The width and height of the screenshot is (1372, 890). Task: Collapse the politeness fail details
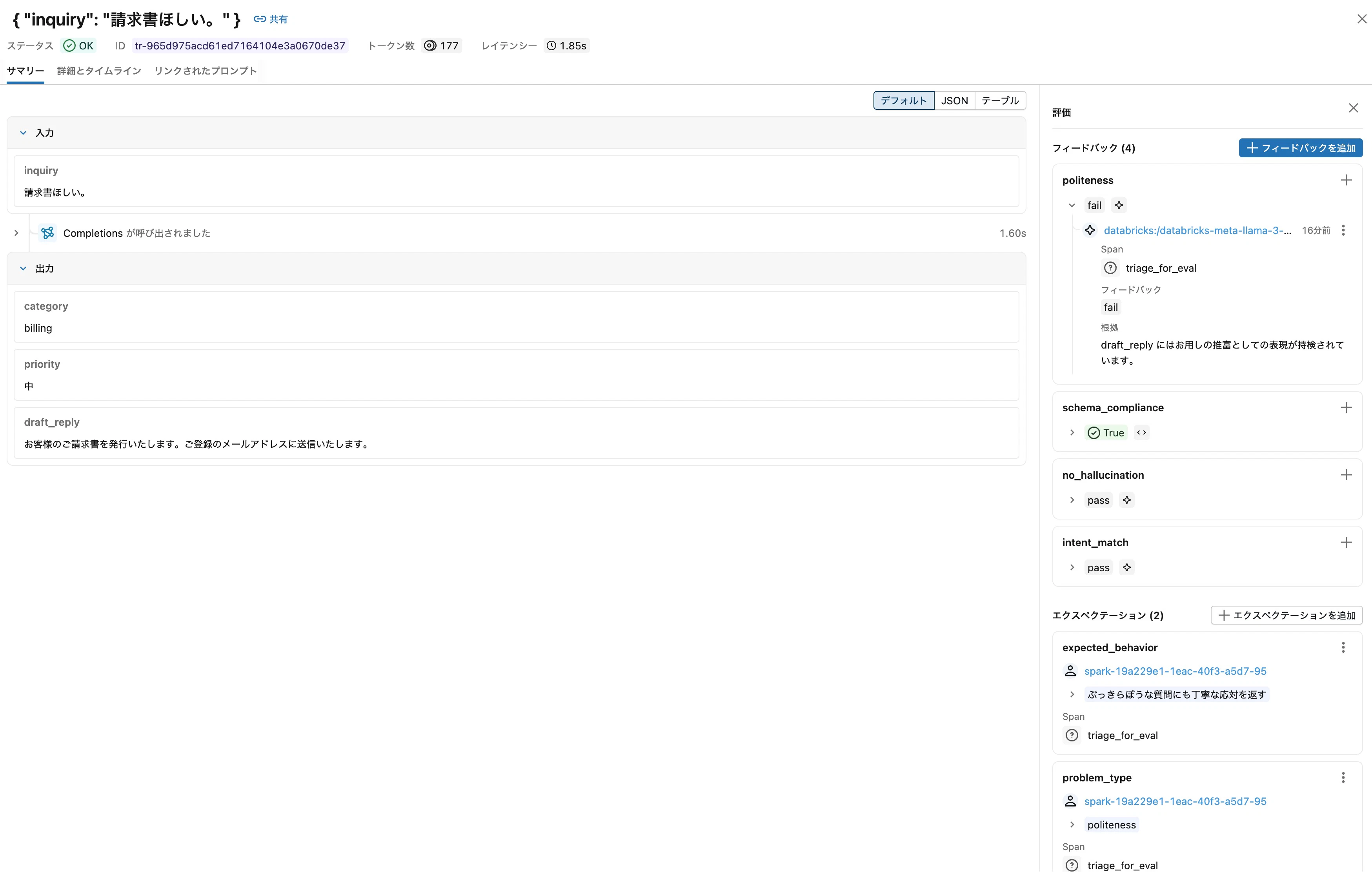coord(1072,205)
